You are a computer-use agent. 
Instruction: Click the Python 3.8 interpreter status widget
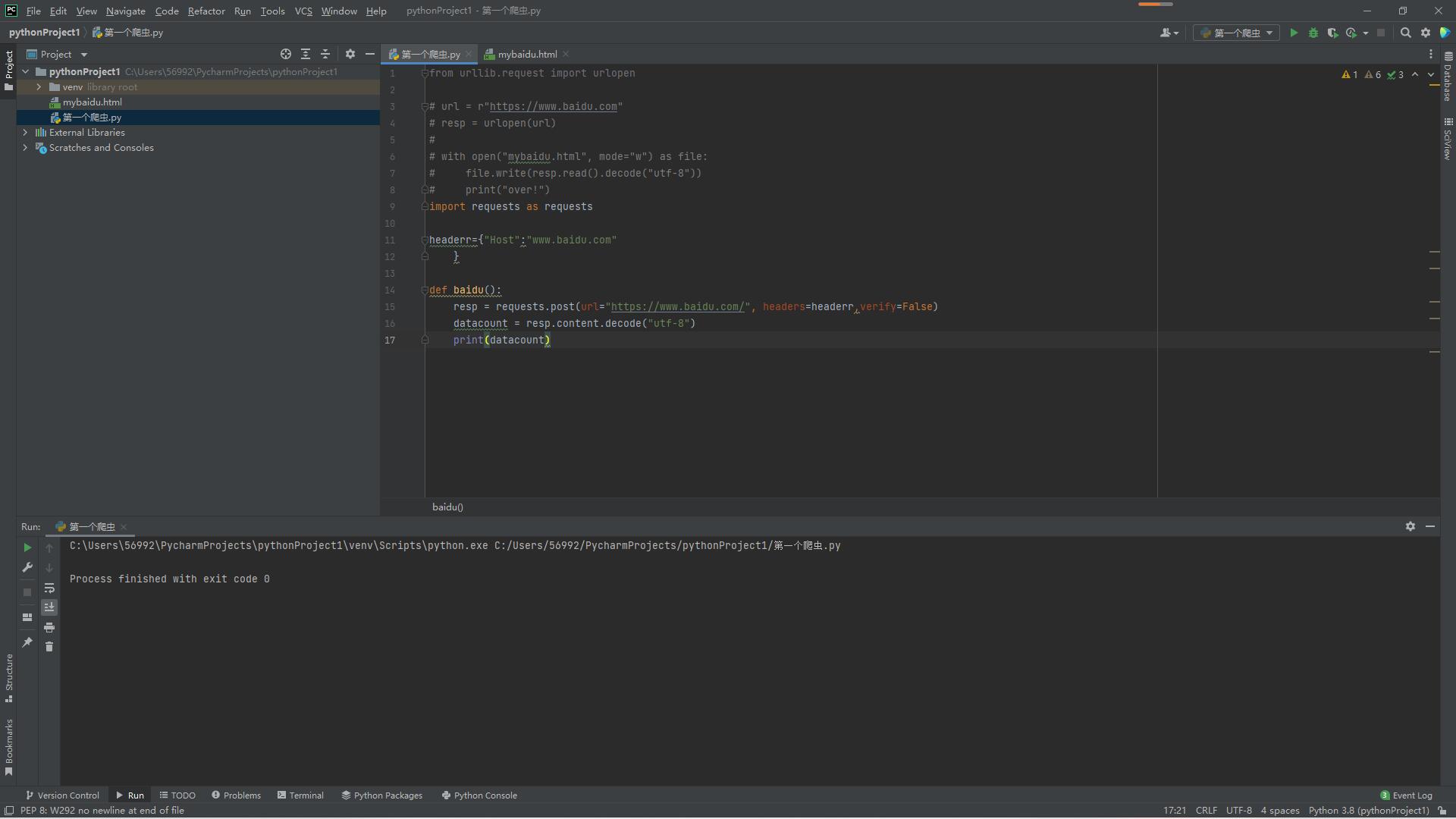click(1368, 811)
